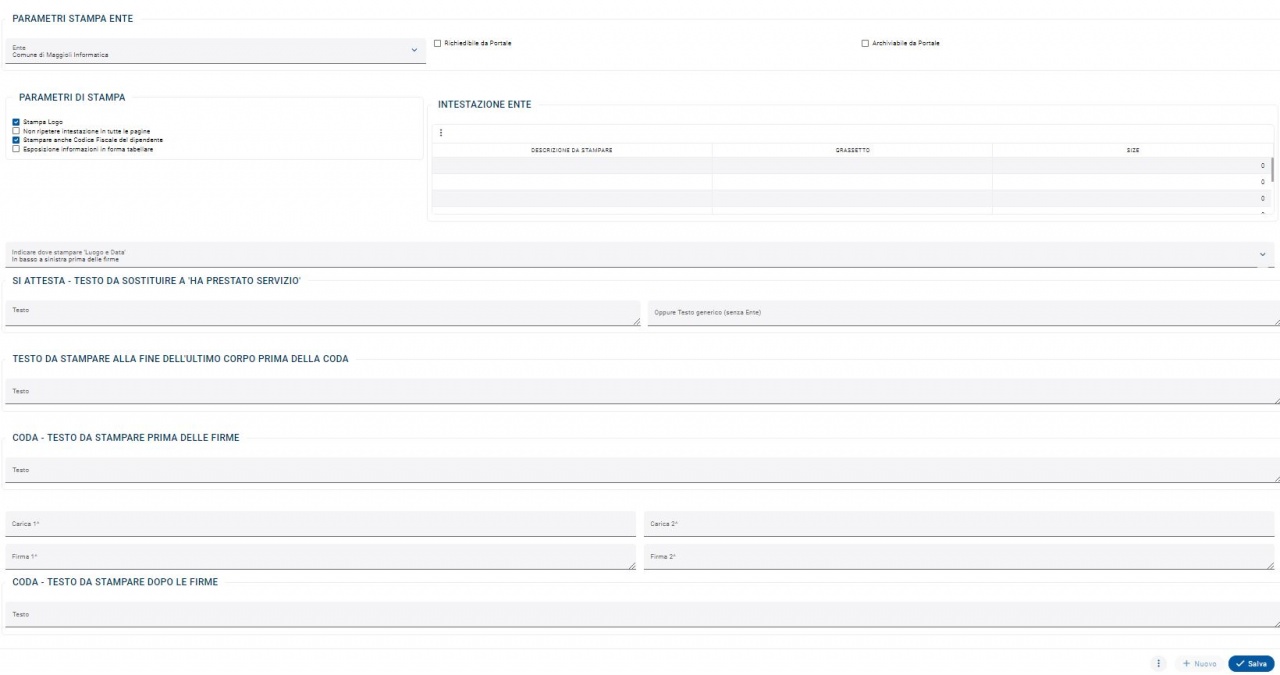Click the Size column header
Image resolution: width=1280 pixels, height=675 pixels.
tap(1132, 150)
